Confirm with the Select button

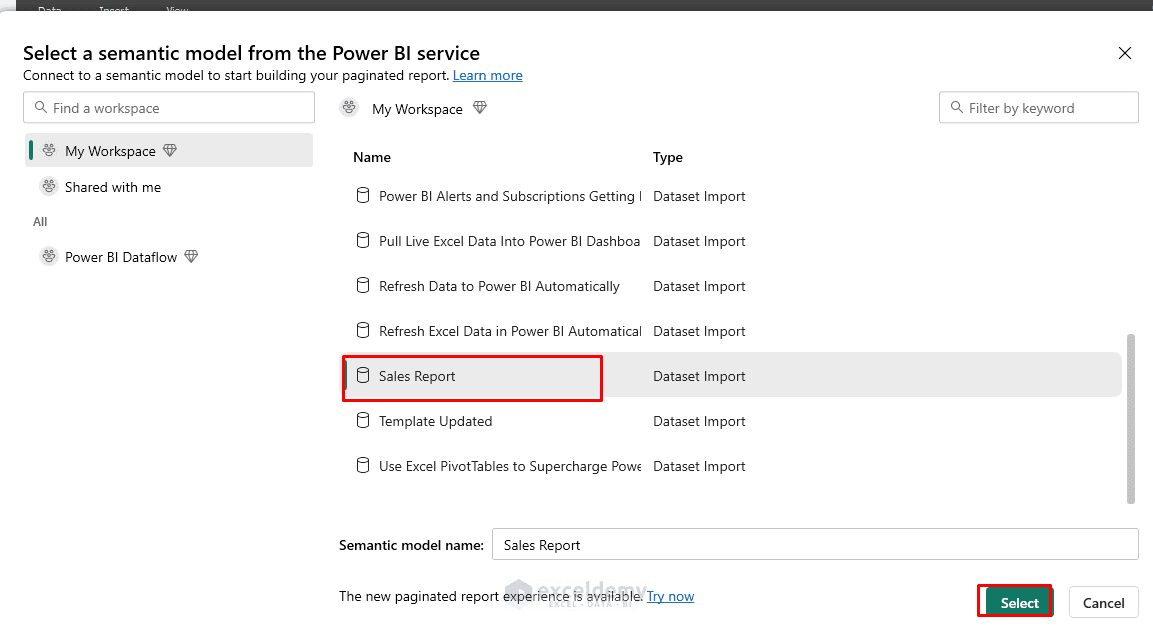pyautogui.click(x=1019, y=602)
